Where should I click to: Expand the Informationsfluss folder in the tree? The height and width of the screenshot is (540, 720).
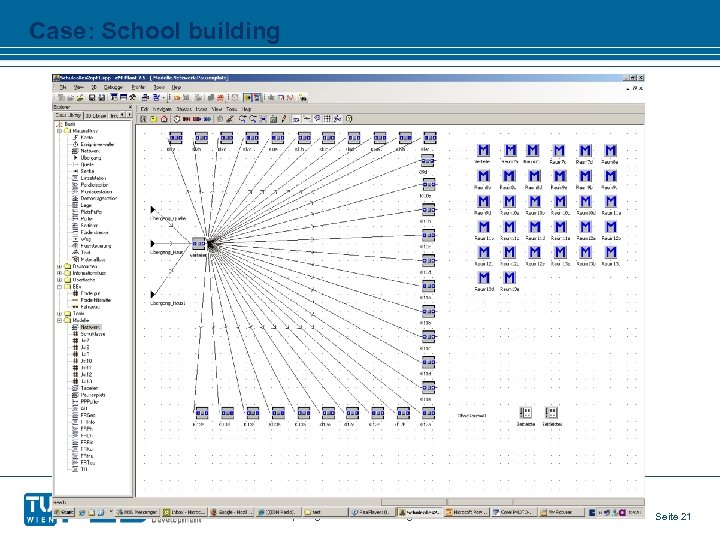pyautogui.click(x=59, y=273)
